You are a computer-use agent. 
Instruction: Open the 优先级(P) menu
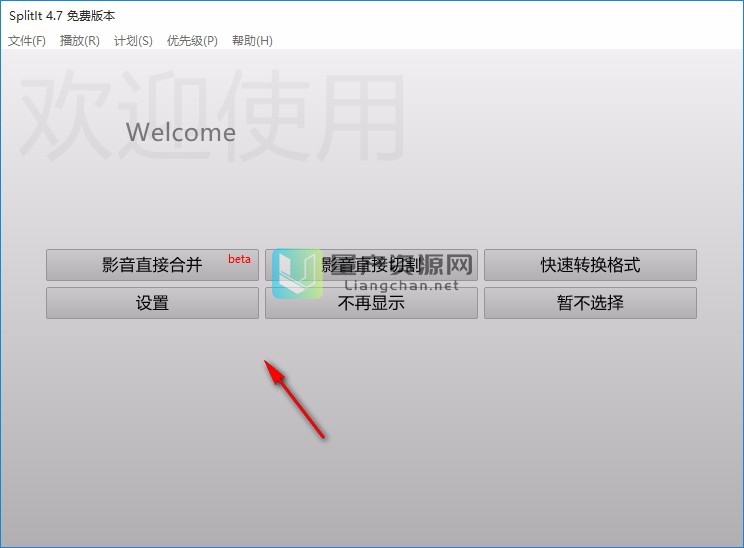pyautogui.click(x=192, y=41)
